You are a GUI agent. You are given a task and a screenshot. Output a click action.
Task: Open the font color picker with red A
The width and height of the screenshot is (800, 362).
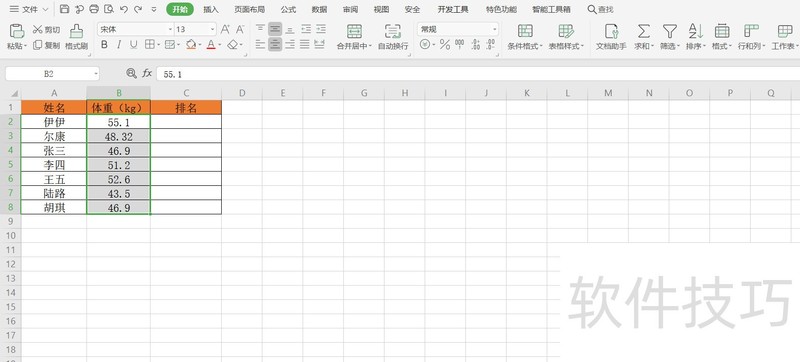click(x=211, y=45)
